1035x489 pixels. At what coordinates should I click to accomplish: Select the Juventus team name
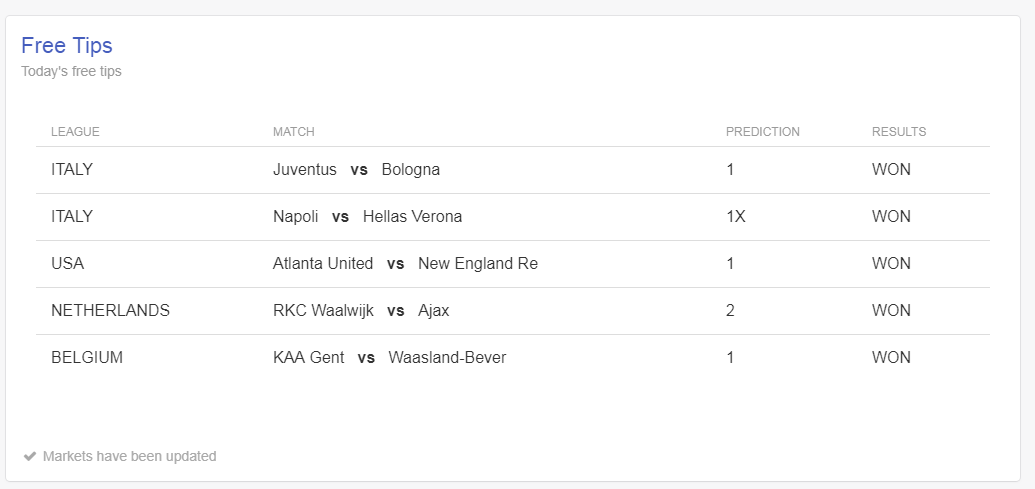click(x=304, y=170)
